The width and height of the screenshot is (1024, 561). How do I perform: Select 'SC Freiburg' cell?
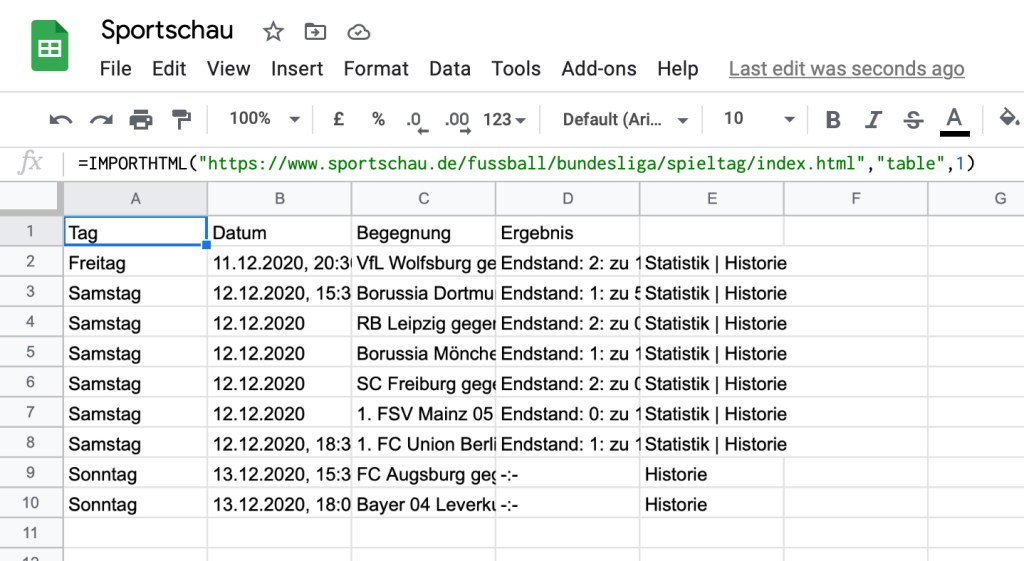[x=424, y=383]
